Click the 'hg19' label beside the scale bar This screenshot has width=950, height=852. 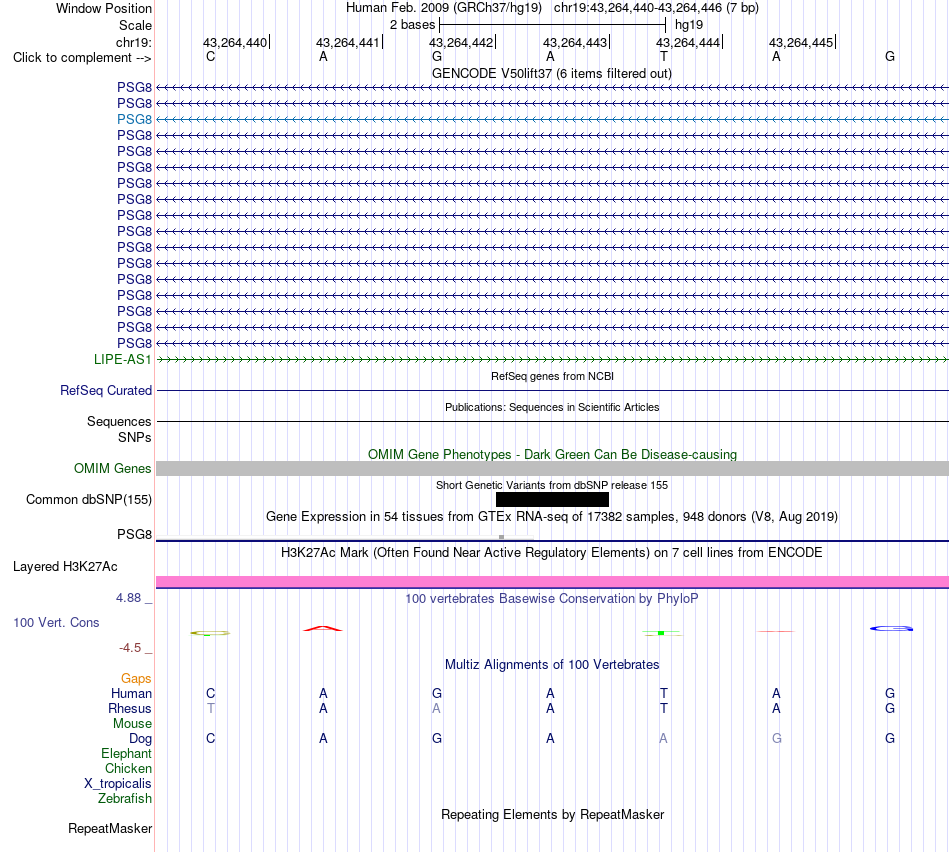(689, 25)
